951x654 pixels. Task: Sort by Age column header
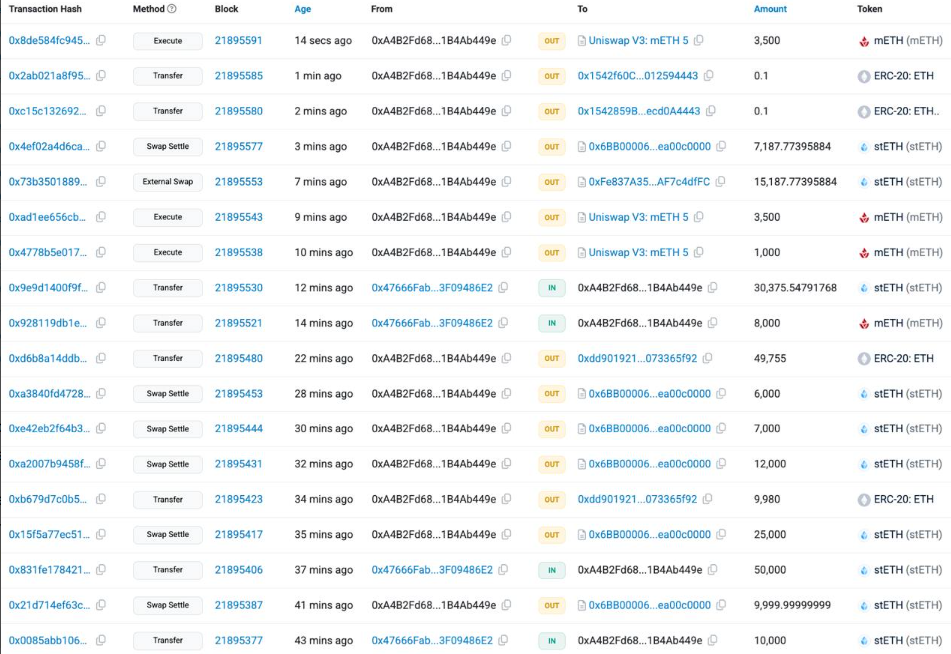click(303, 8)
